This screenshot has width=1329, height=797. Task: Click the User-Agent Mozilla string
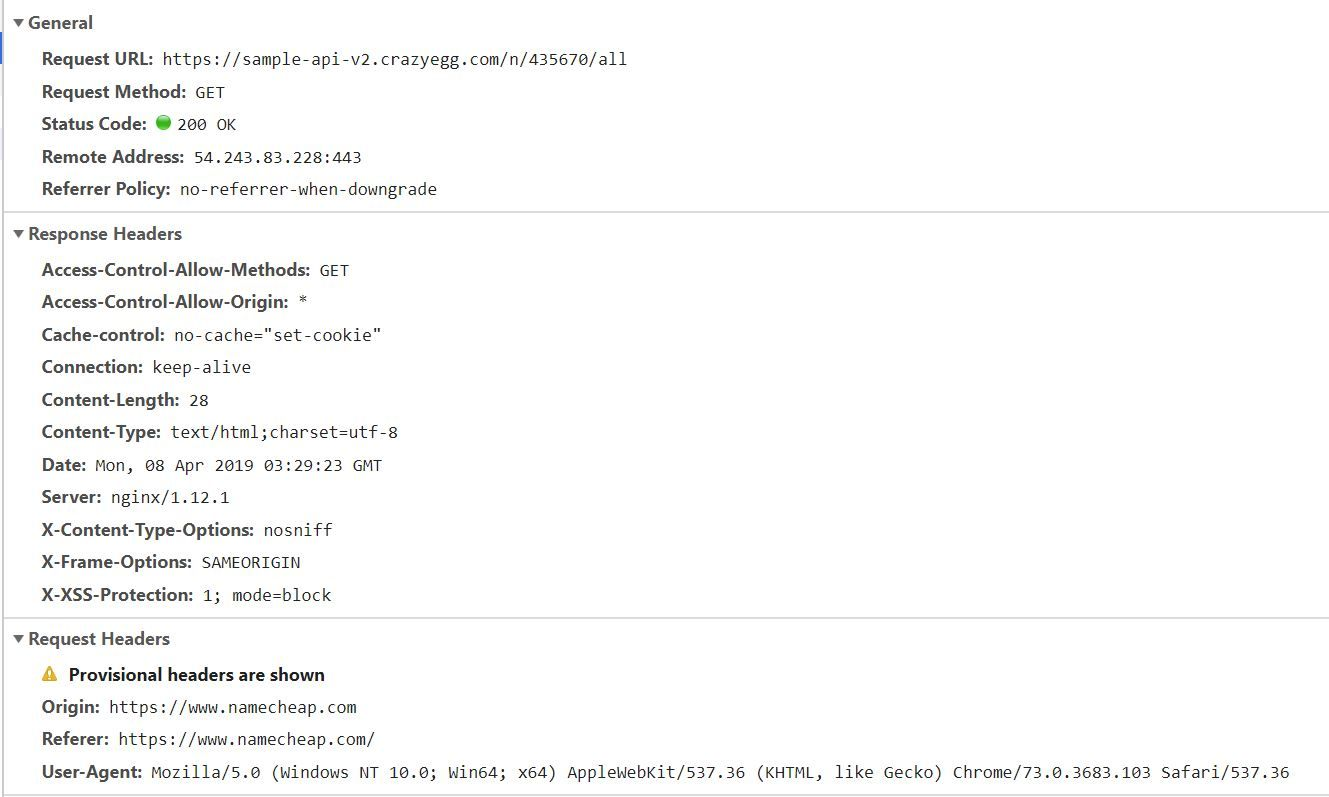[720, 772]
